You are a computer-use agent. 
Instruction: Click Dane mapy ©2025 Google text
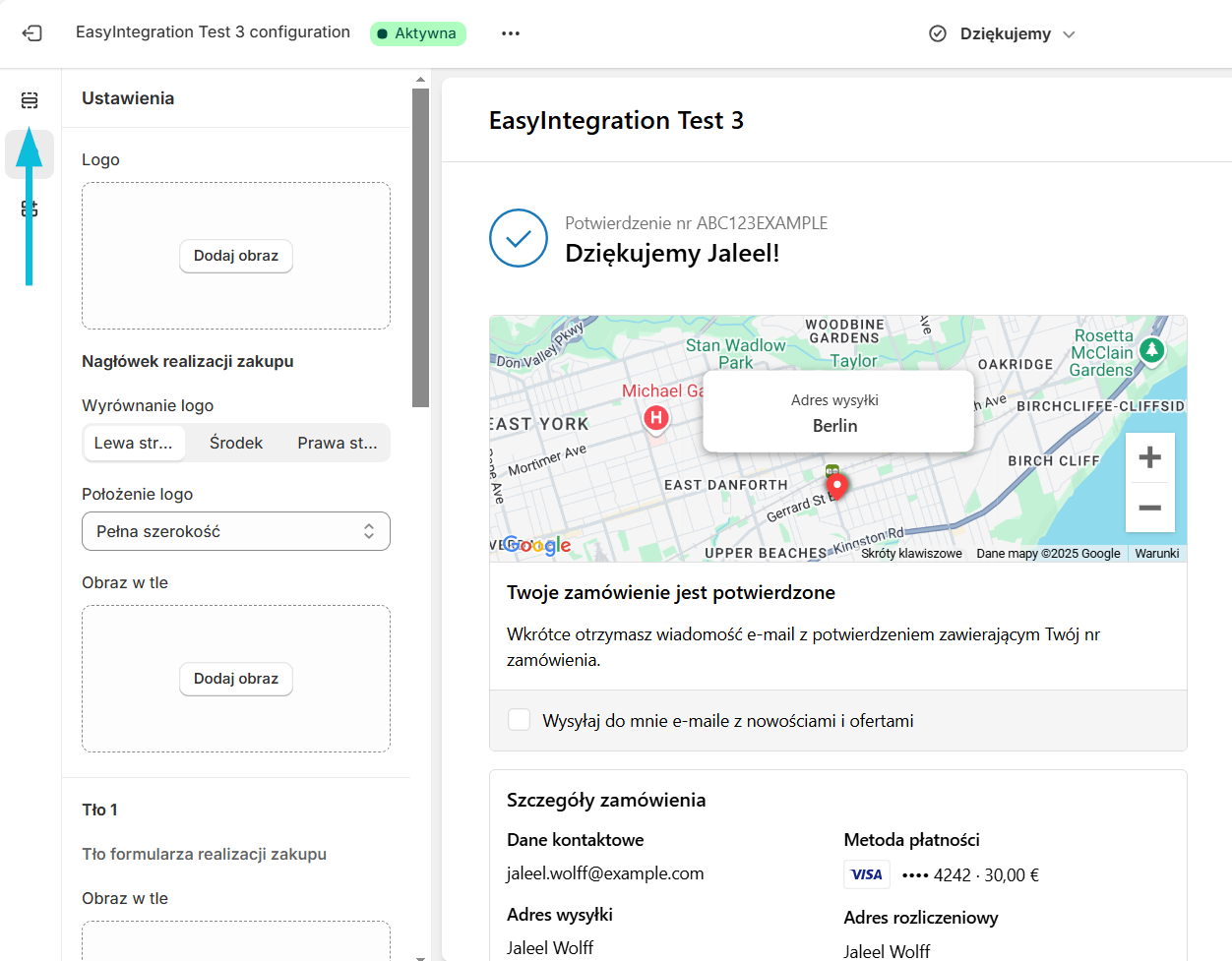tap(1048, 553)
